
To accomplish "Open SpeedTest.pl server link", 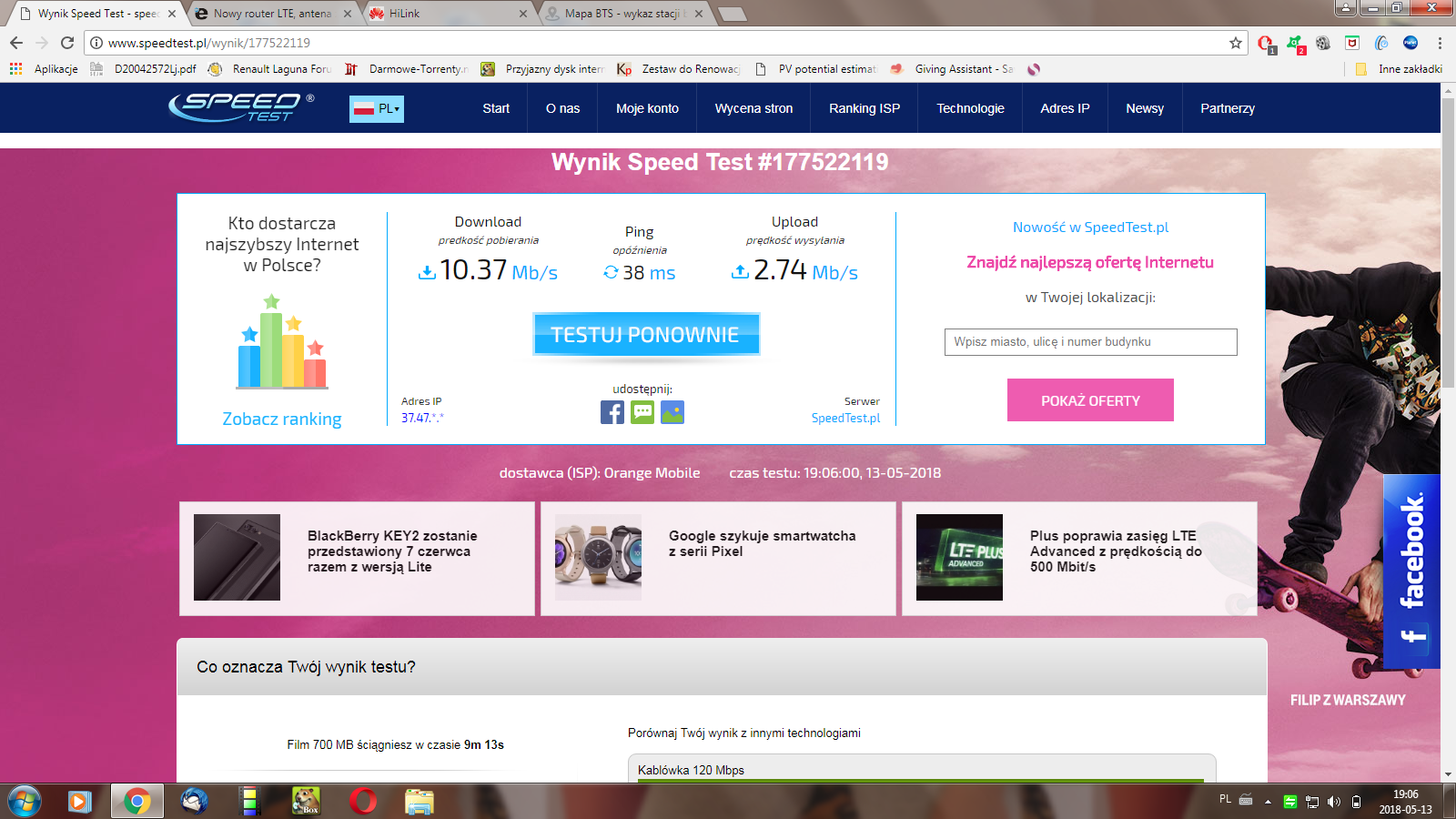I will tap(845, 418).
